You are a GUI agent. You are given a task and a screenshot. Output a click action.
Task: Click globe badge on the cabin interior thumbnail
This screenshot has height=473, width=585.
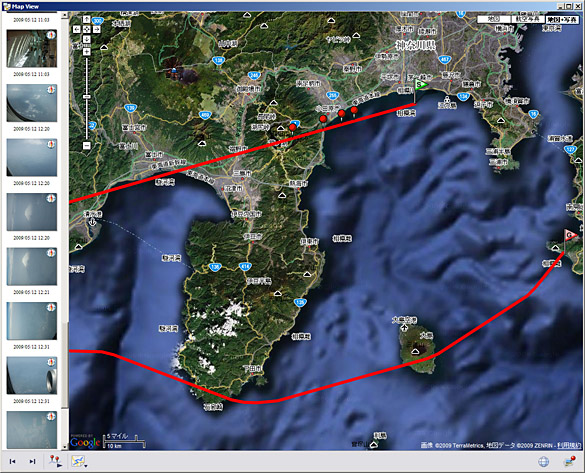click(x=51, y=35)
